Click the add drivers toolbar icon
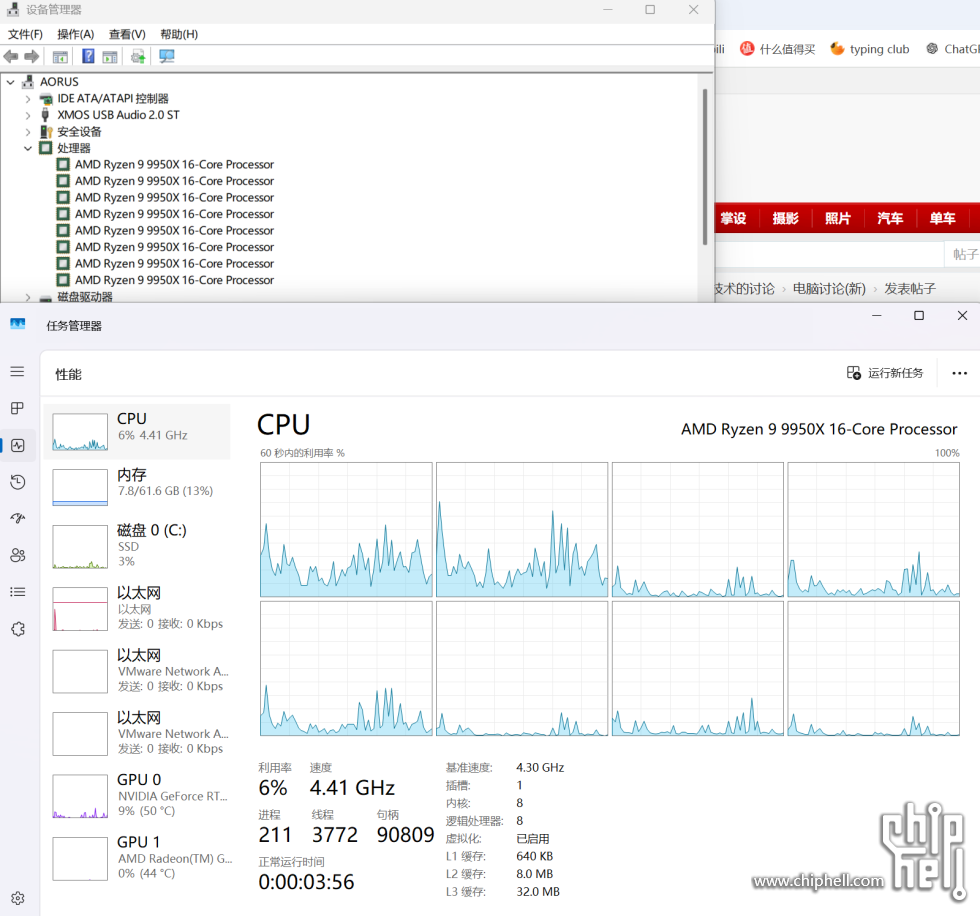The height and width of the screenshot is (916, 980). pos(138,57)
